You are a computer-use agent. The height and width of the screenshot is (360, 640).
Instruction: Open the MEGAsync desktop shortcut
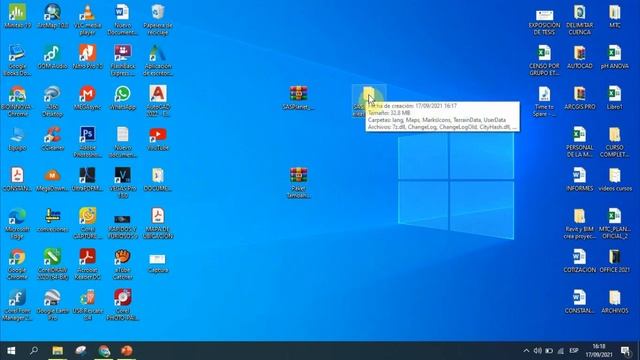tap(87, 98)
